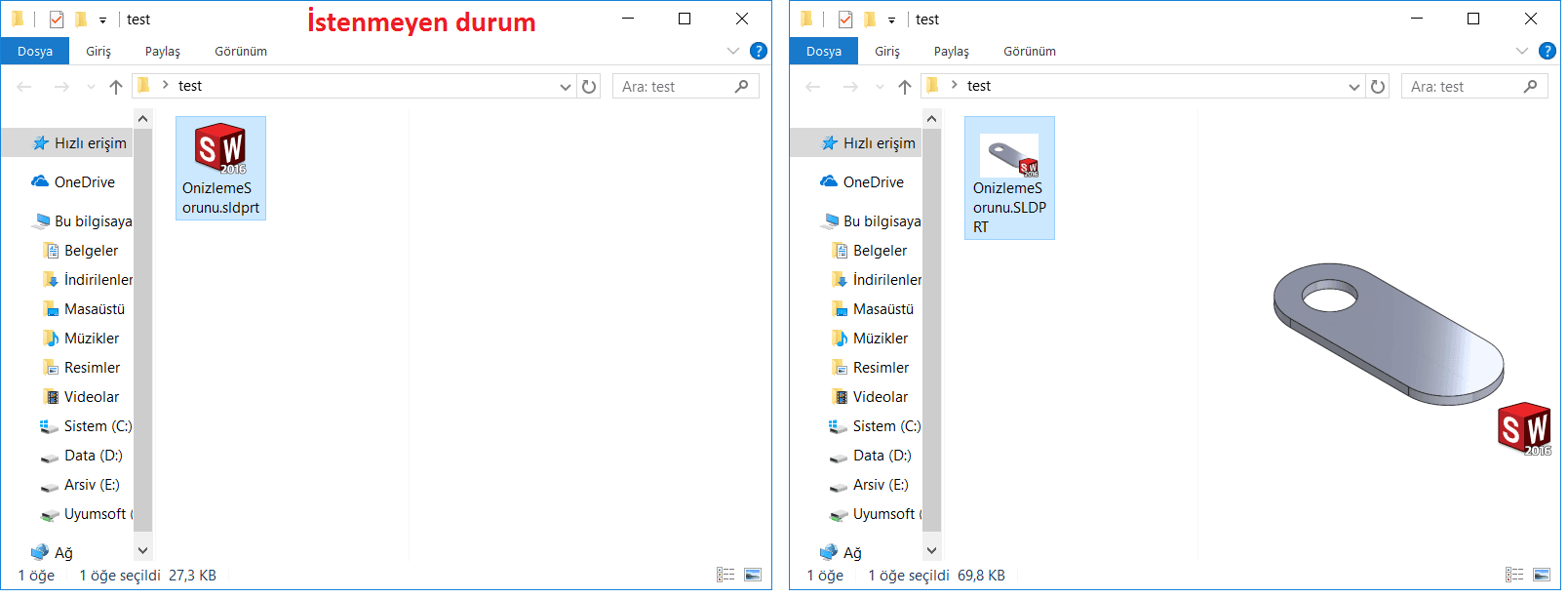Click the up arrow in right window navigation

[x=905, y=87]
